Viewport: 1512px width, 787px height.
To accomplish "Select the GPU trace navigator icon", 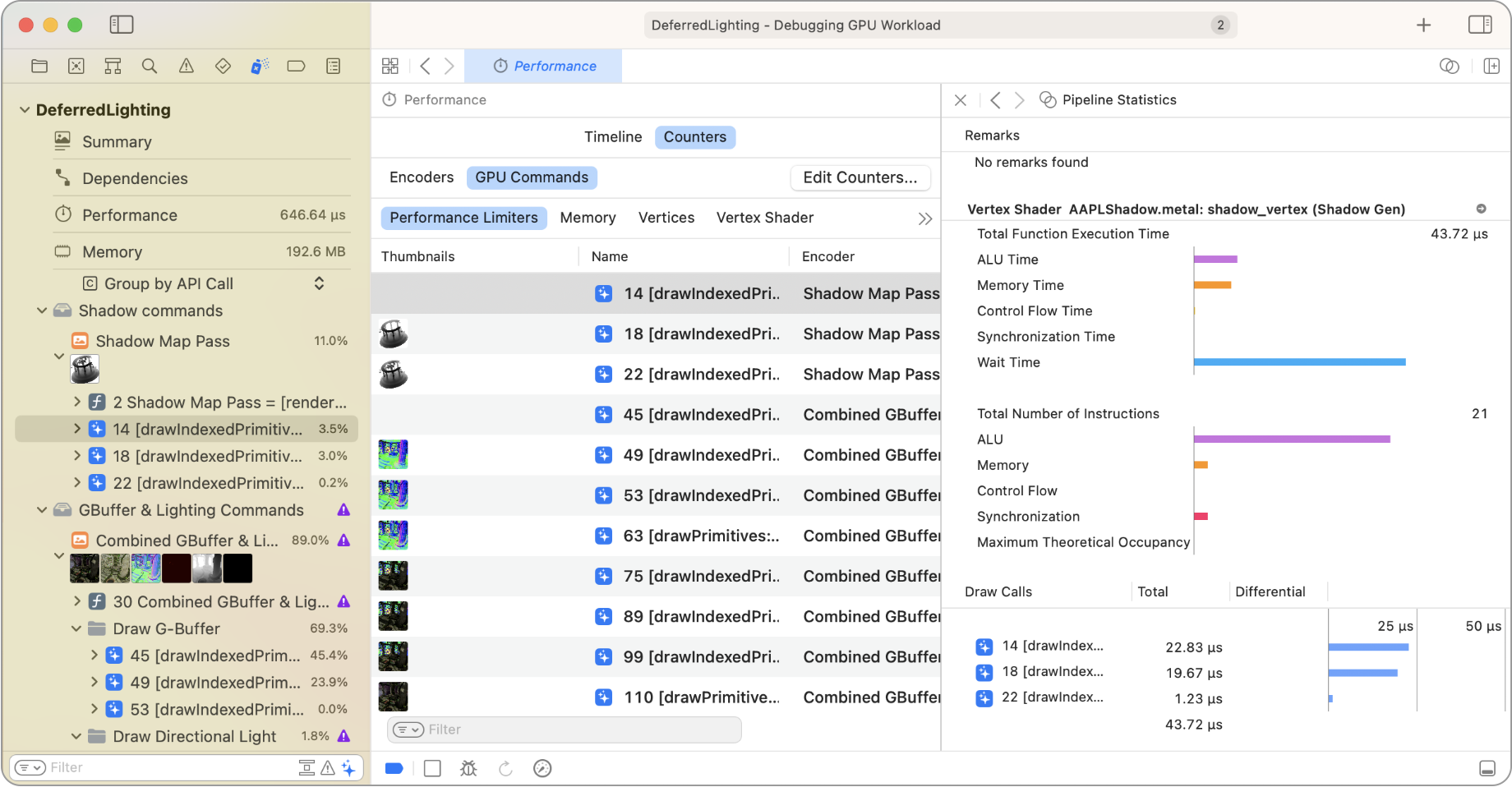I will pyautogui.click(x=76, y=66).
